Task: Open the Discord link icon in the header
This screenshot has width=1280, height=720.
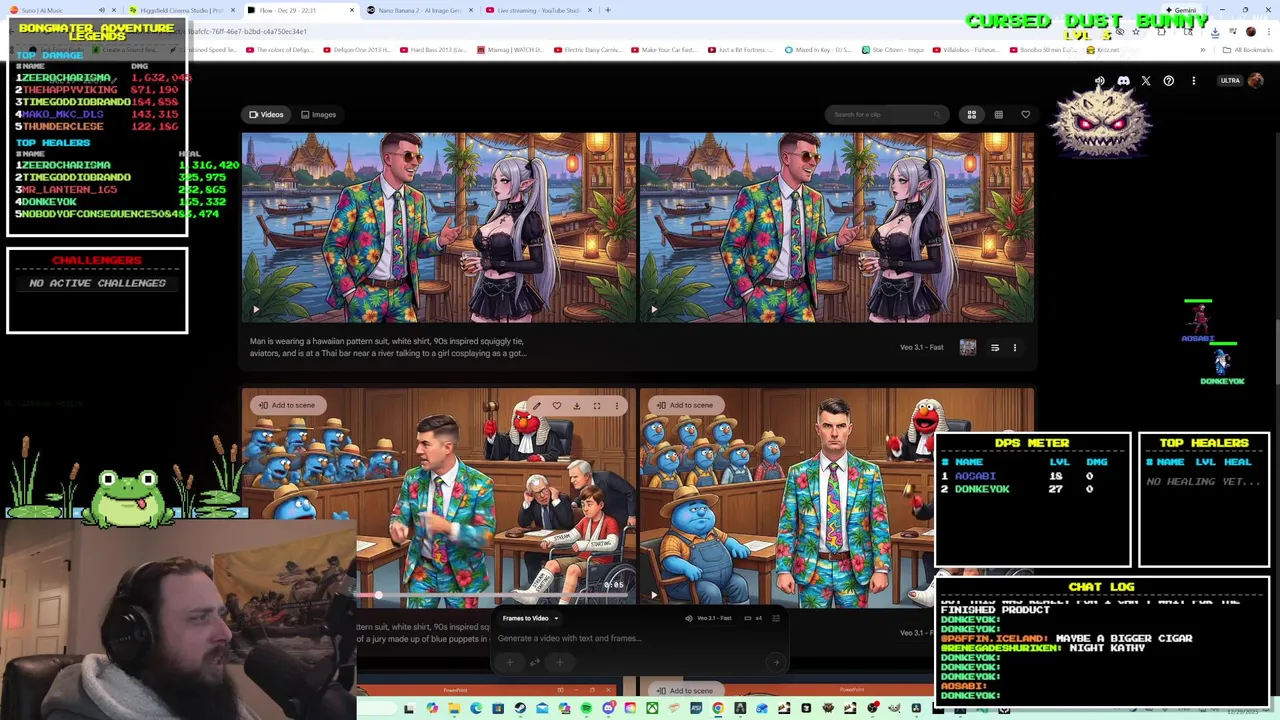Action: (x=1123, y=81)
